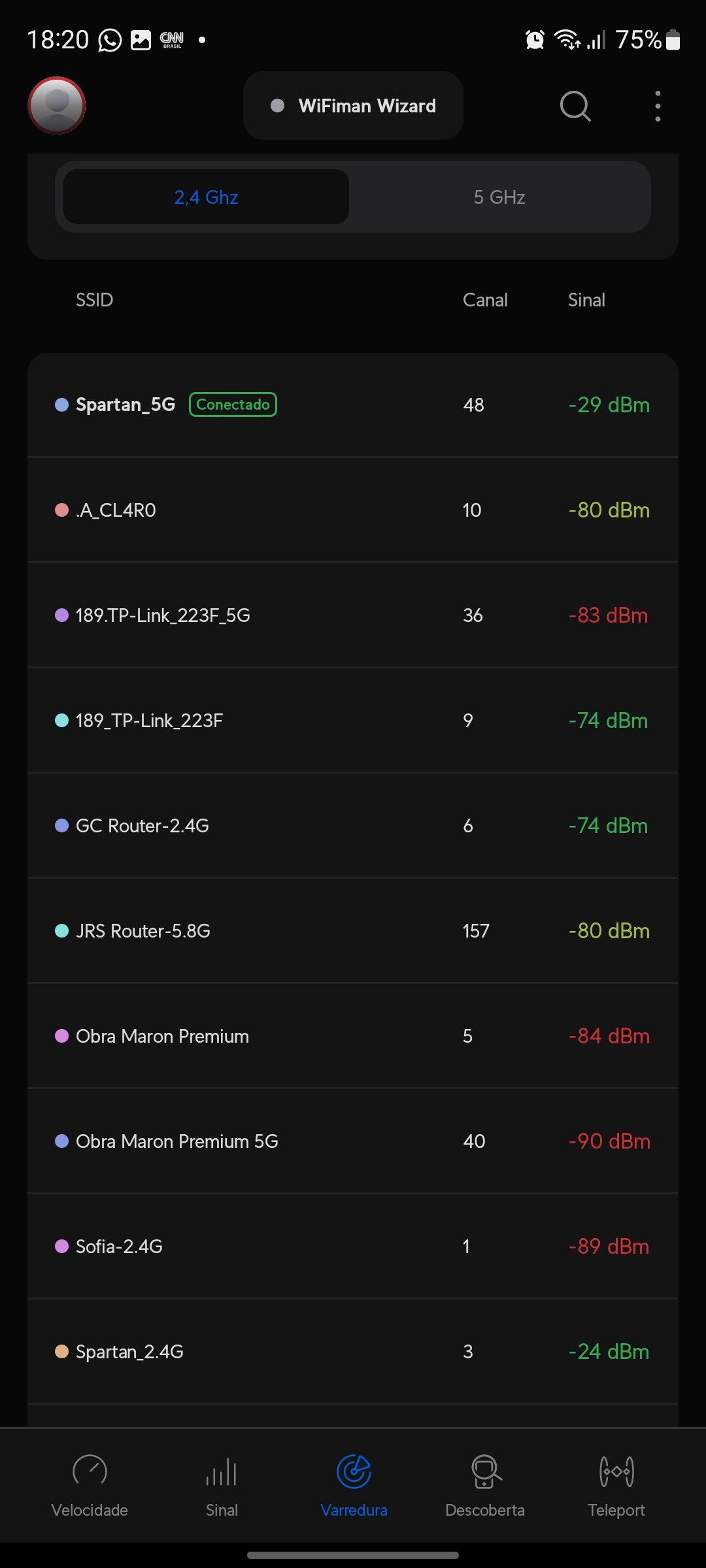Viewport: 706px width, 1568px height.
Task: Open the Sinal signal bars tab
Action: [222, 1484]
